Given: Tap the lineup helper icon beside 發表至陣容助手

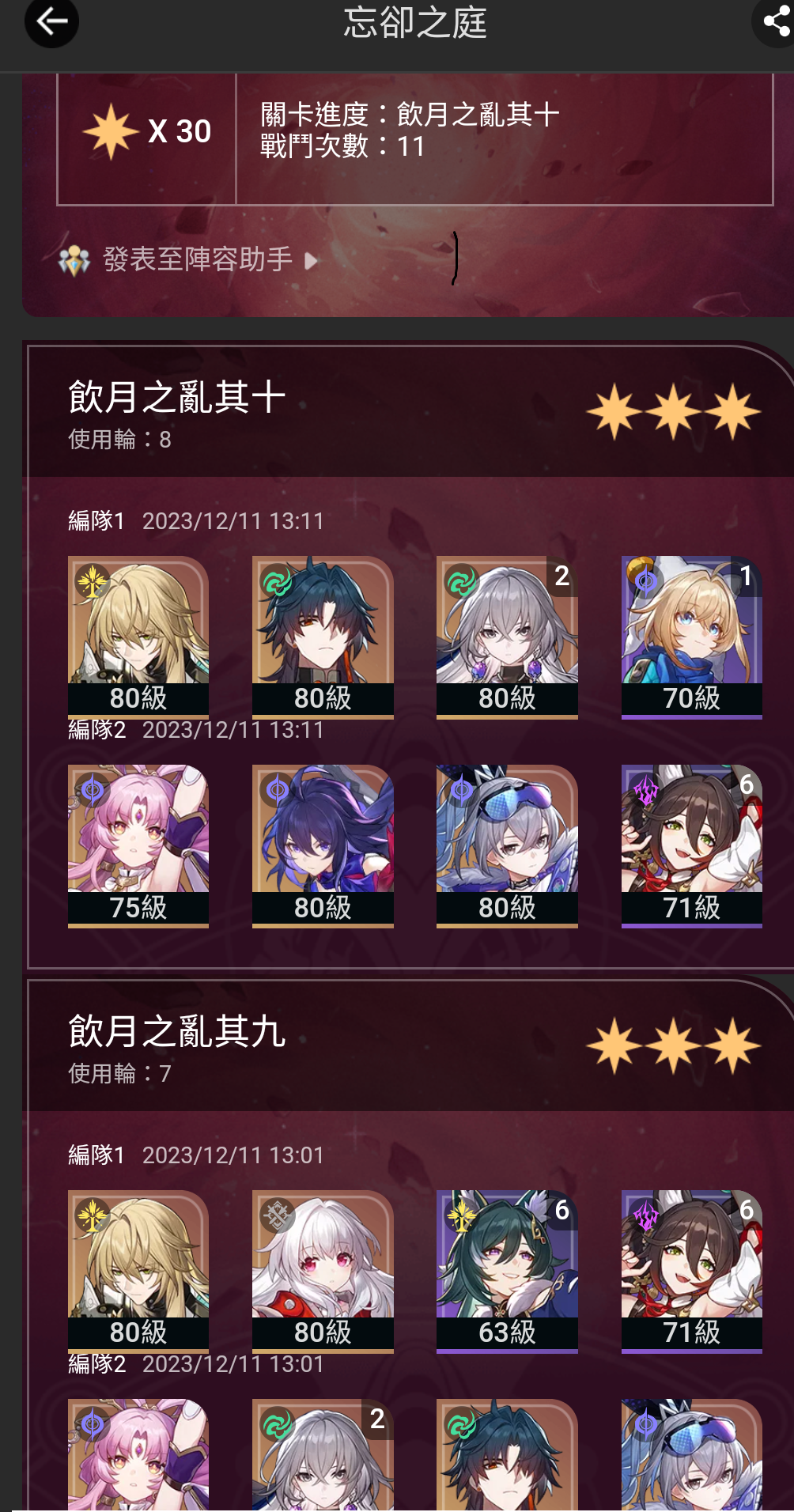Looking at the screenshot, I should [x=74, y=260].
